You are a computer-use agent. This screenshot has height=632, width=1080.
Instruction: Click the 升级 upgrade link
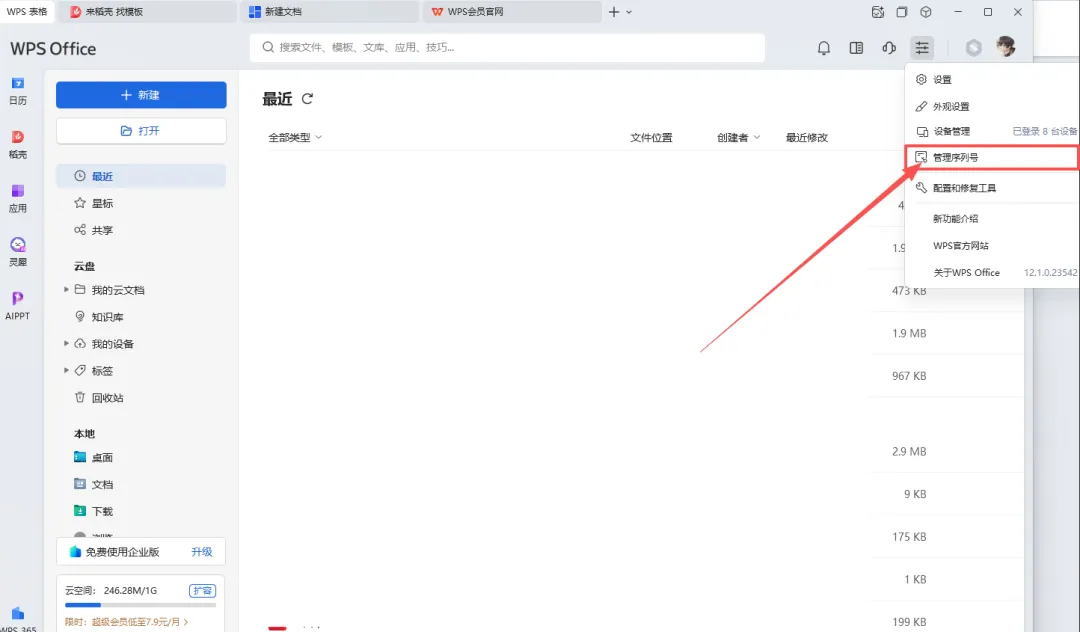202,552
